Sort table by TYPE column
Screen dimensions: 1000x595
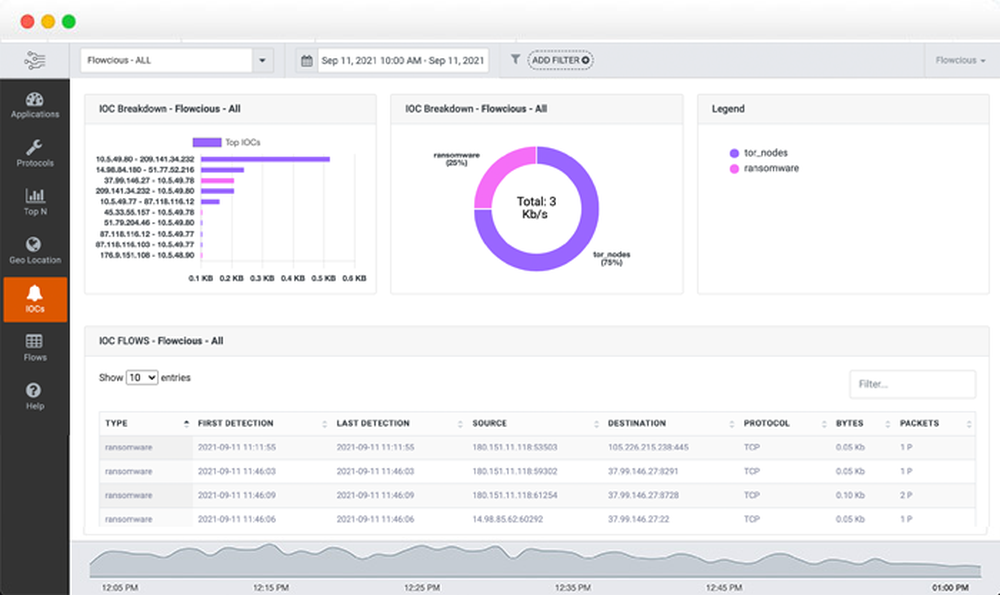[146, 423]
